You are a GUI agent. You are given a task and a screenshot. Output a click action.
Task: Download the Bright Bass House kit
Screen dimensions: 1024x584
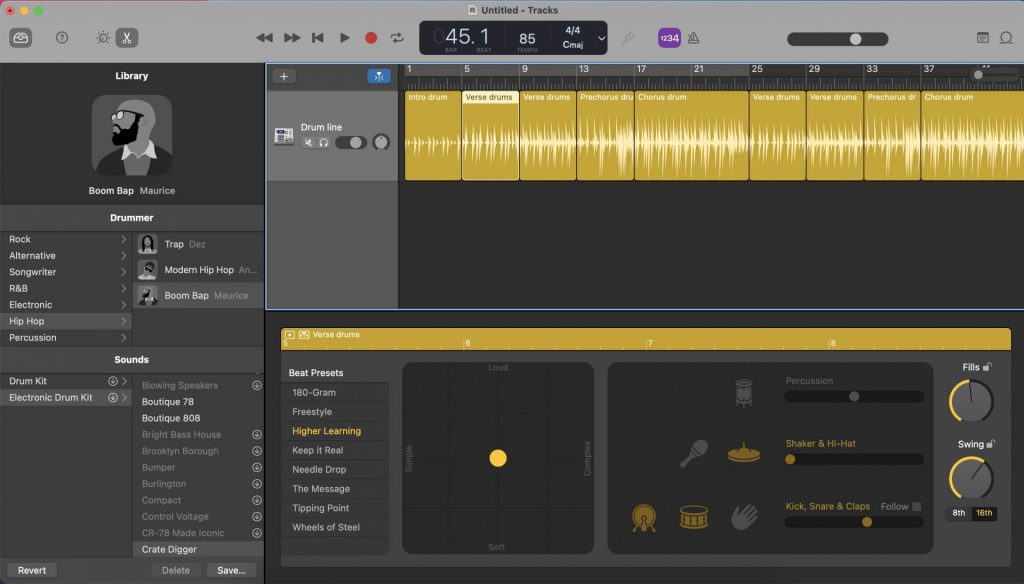click(257, 434)
